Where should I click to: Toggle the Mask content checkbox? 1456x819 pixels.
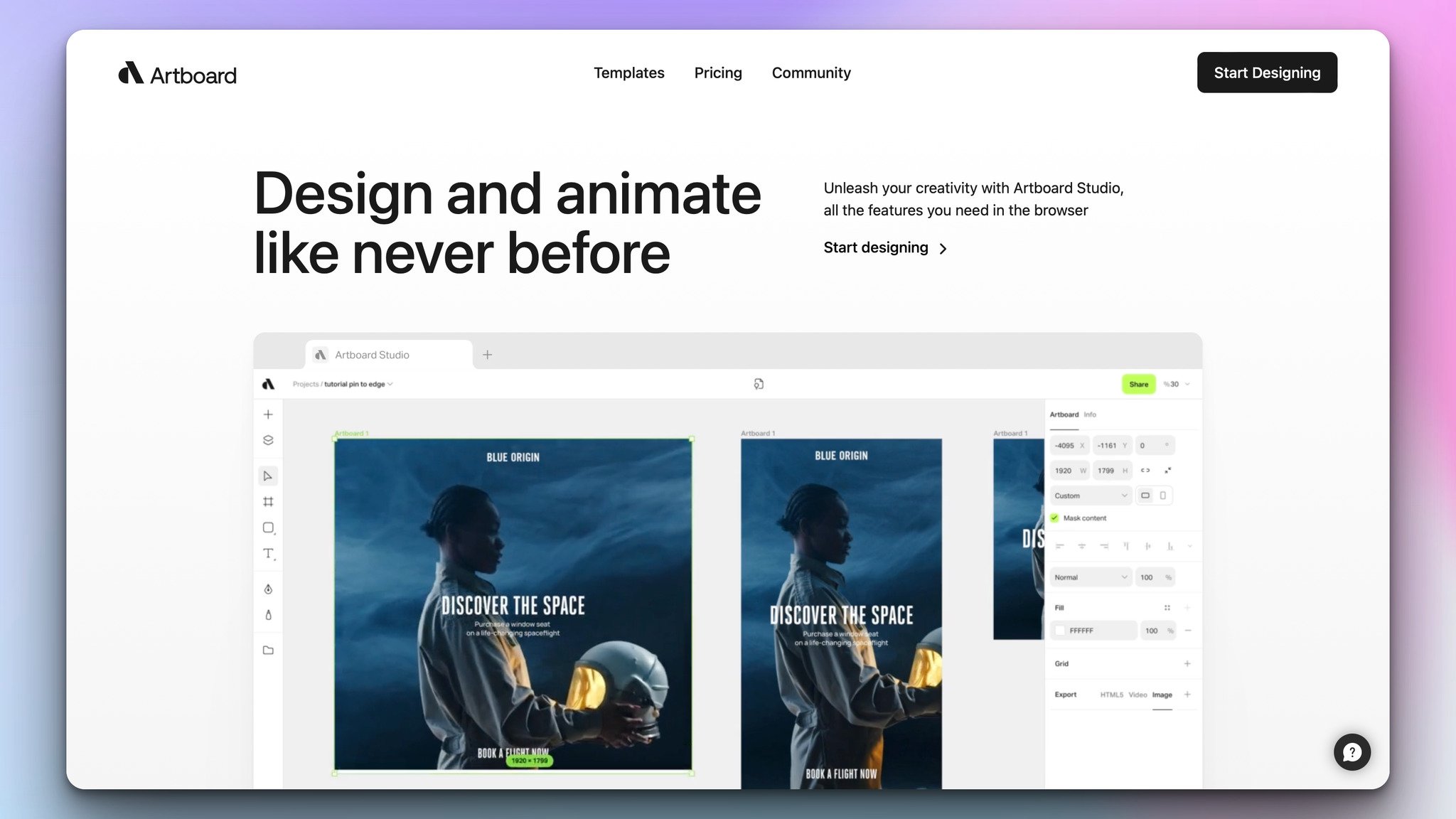point(1057,518)
